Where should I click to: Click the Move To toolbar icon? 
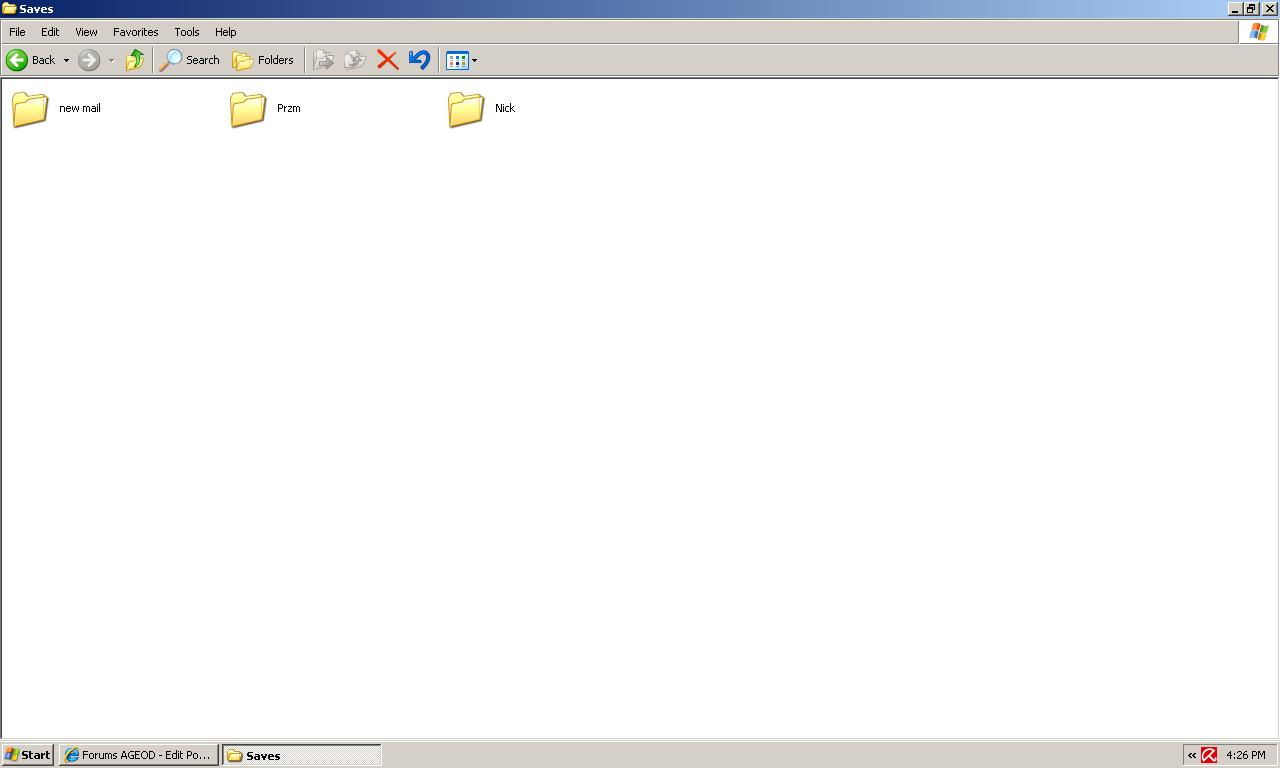click(323, 60)
